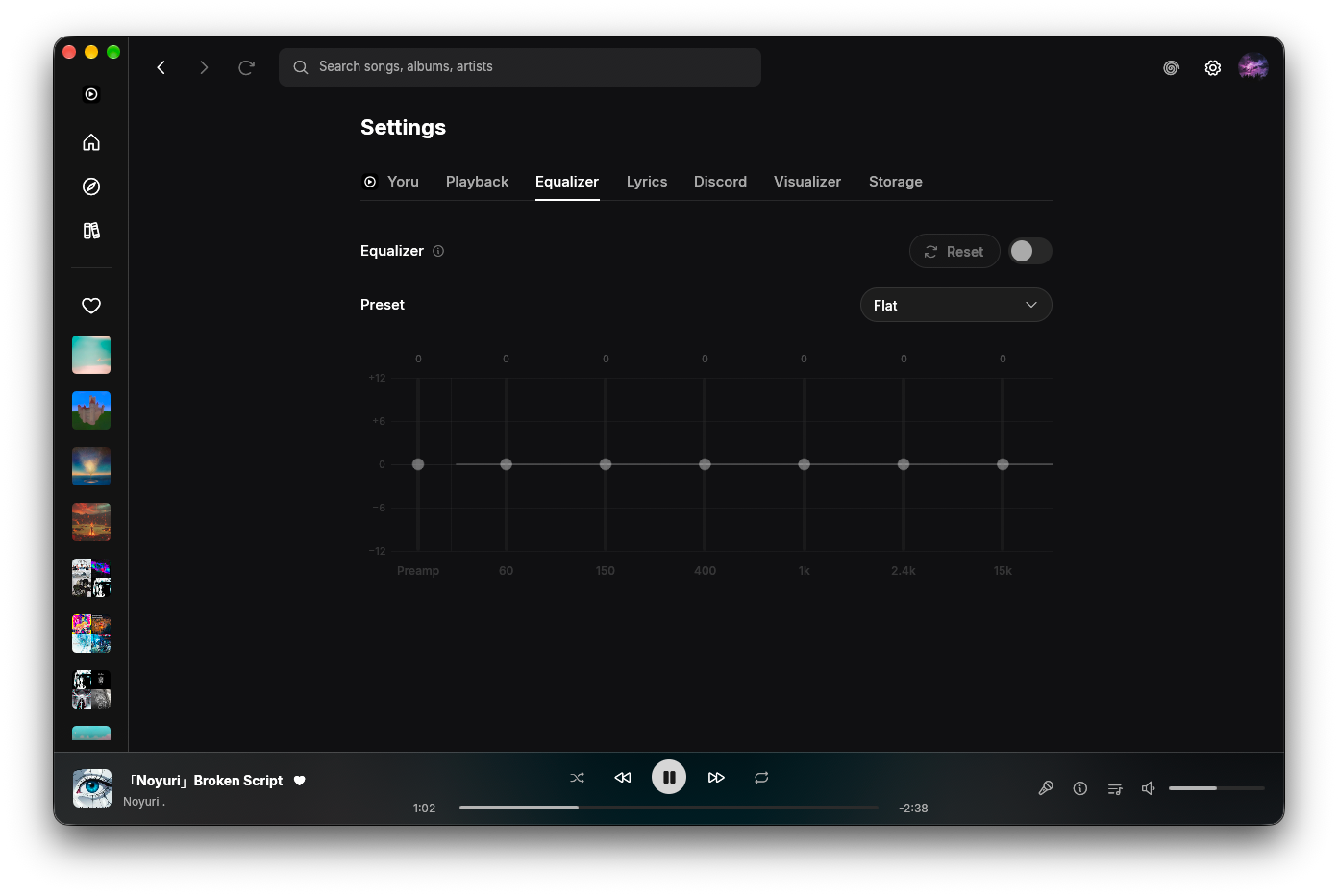Unlike Broken Script with heart icon

click(300, 781)
